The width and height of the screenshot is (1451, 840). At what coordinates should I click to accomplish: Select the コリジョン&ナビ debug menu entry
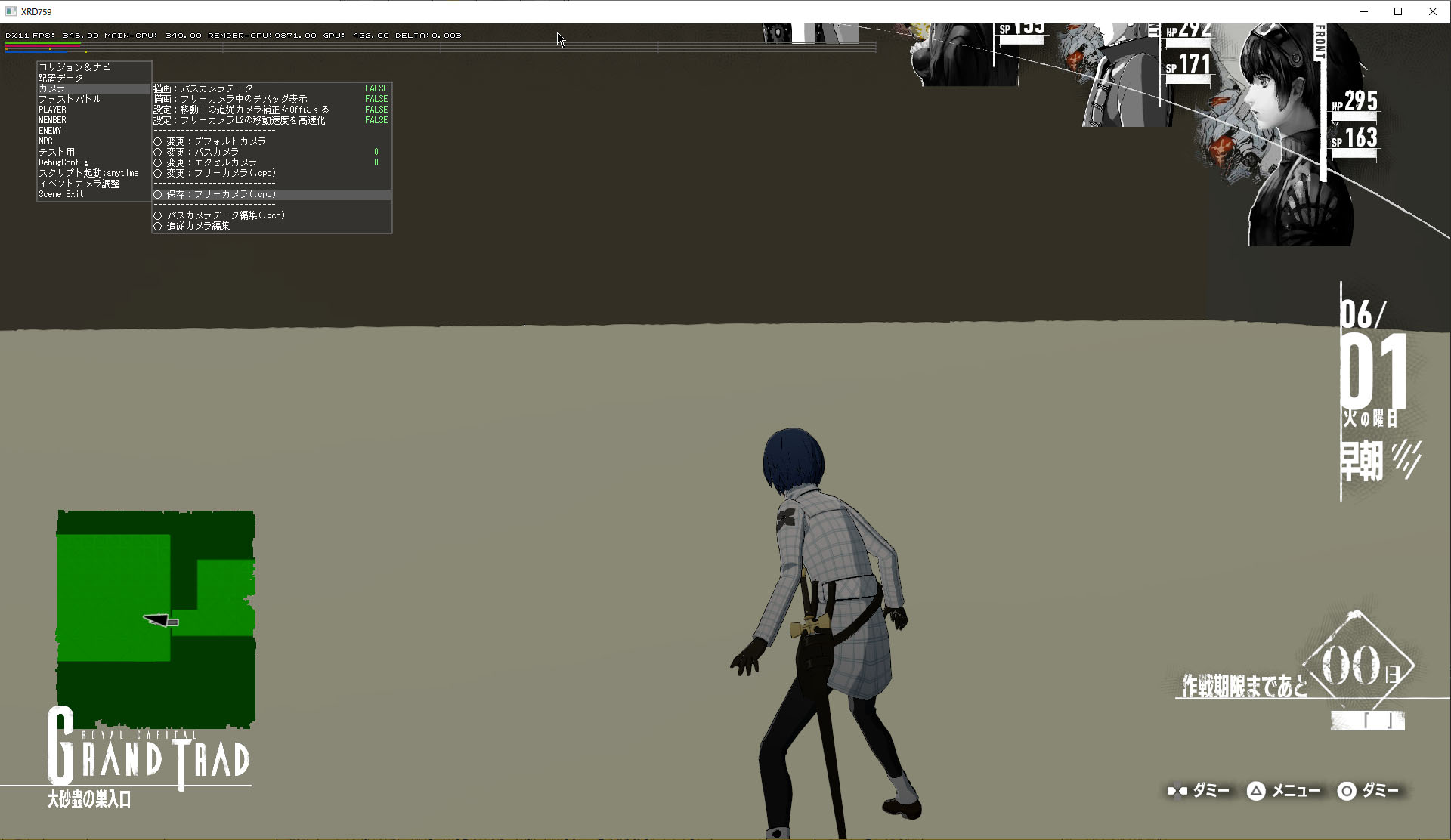[x=75, y=67]
